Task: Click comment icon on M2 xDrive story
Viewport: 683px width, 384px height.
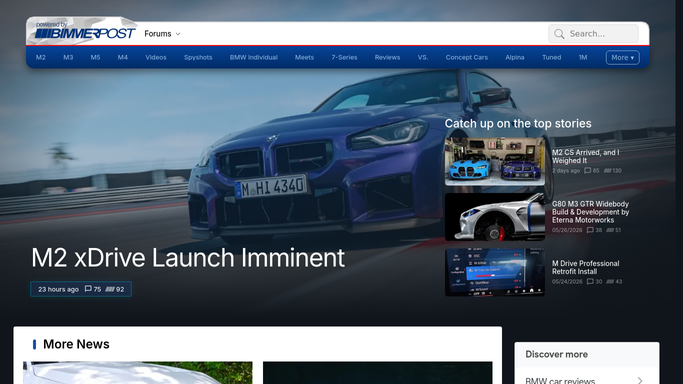Action: [x=88, y=289]
